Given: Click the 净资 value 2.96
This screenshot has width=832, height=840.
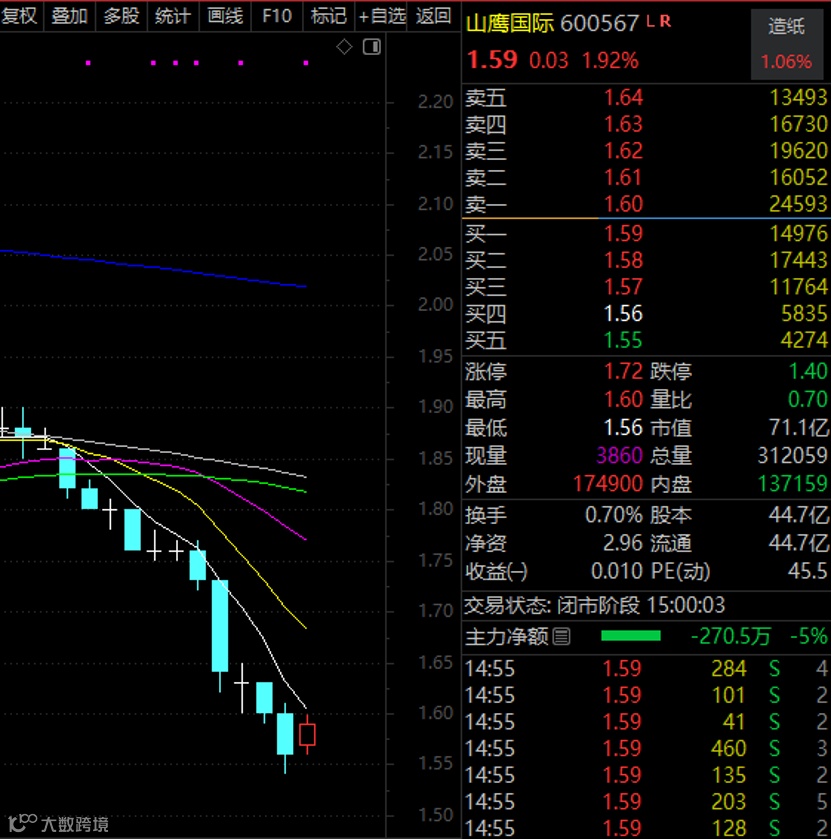Looking at the screenshot, I should pos(623,544).
